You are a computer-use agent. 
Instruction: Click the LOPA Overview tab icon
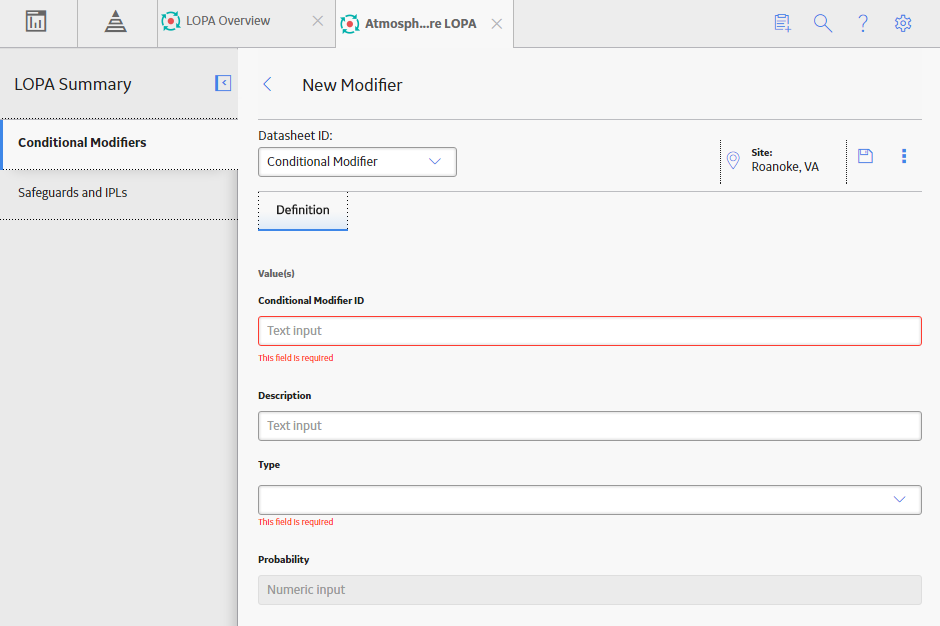[171, 22]
